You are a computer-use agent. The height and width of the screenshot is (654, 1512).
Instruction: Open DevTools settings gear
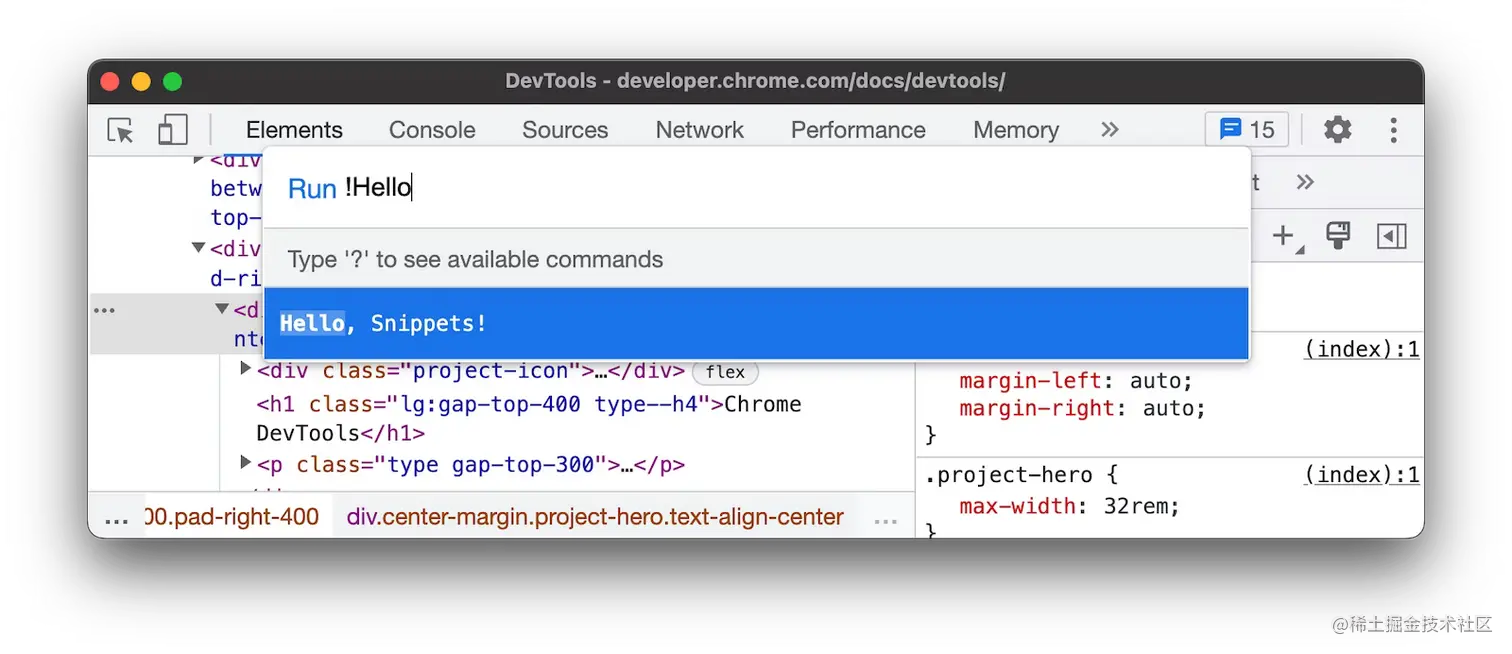[x=1337, y=130]
